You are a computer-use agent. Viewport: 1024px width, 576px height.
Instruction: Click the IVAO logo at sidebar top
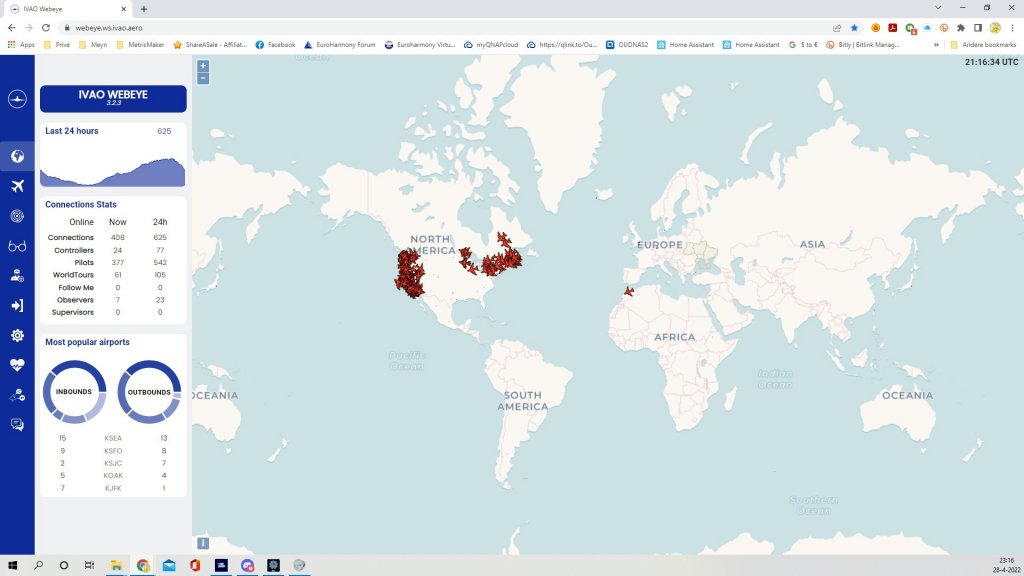[17, 99]
